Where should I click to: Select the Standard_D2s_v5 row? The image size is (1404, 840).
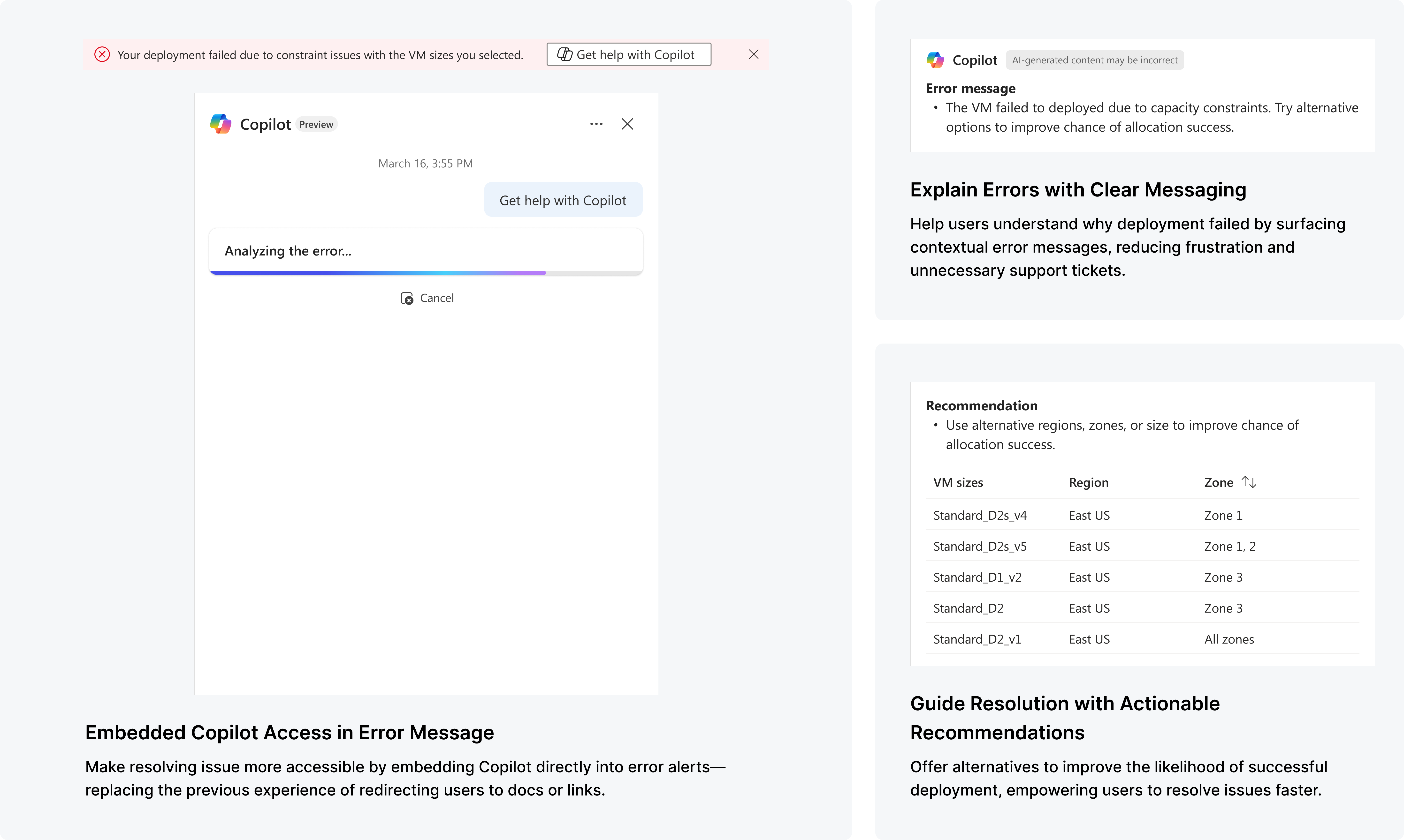1142,546
